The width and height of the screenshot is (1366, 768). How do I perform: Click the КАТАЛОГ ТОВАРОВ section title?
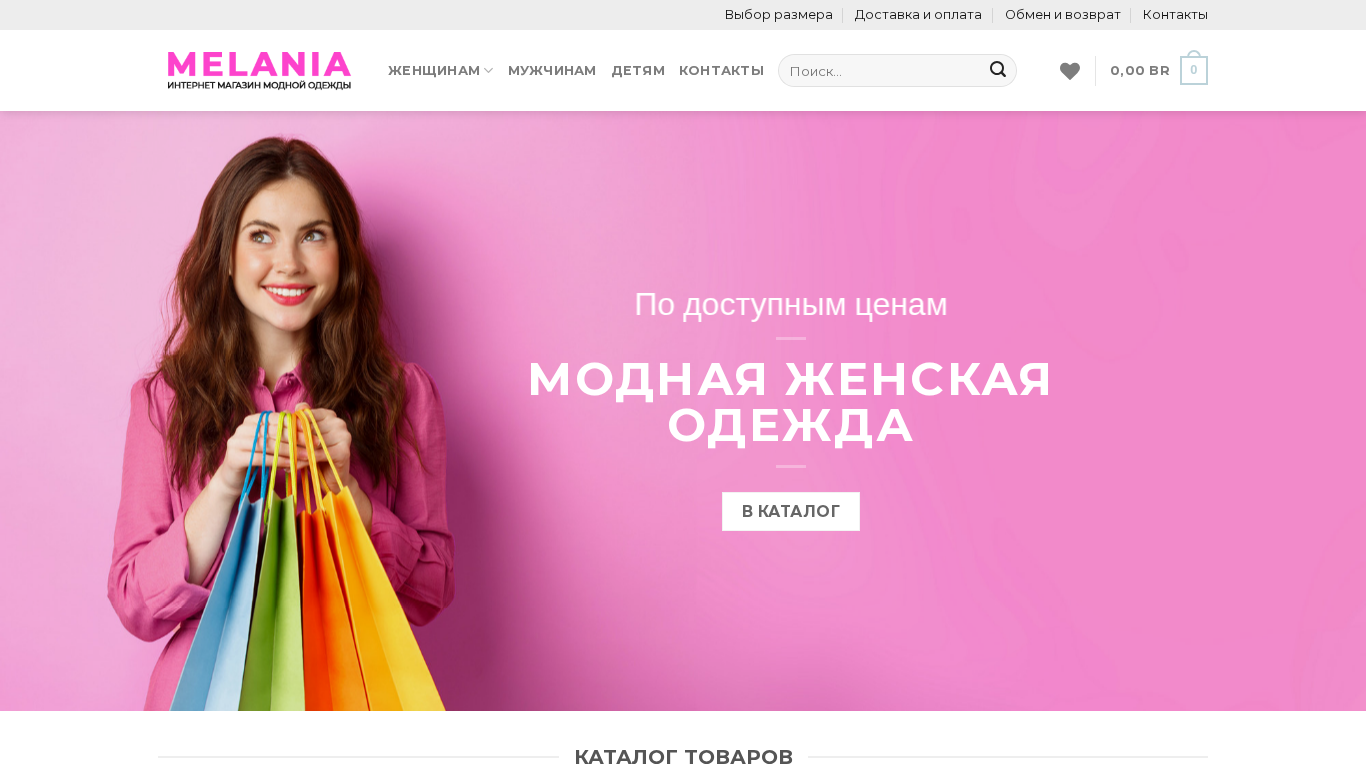683,757
